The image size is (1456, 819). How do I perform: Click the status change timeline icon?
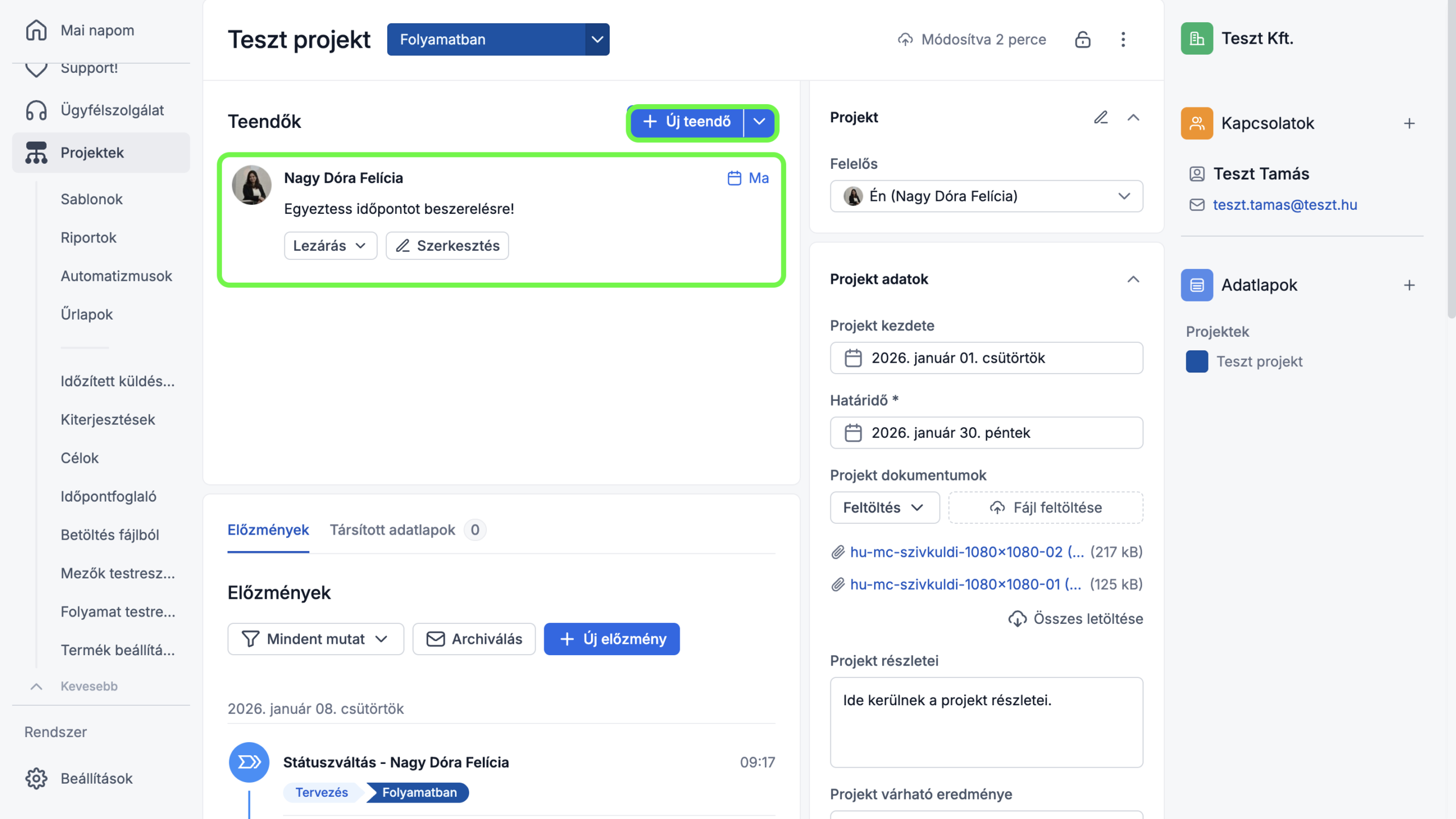[x=249, y=762]
